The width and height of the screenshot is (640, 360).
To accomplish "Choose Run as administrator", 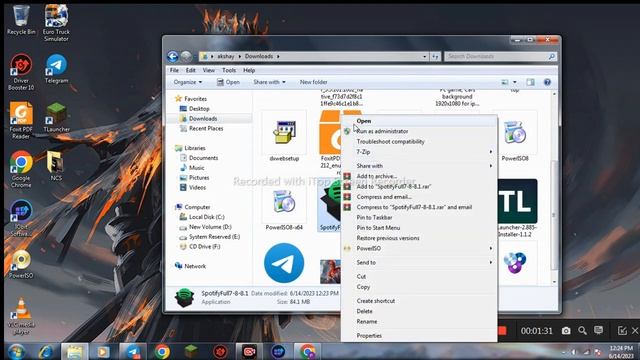I will click(x=419, y=131).
